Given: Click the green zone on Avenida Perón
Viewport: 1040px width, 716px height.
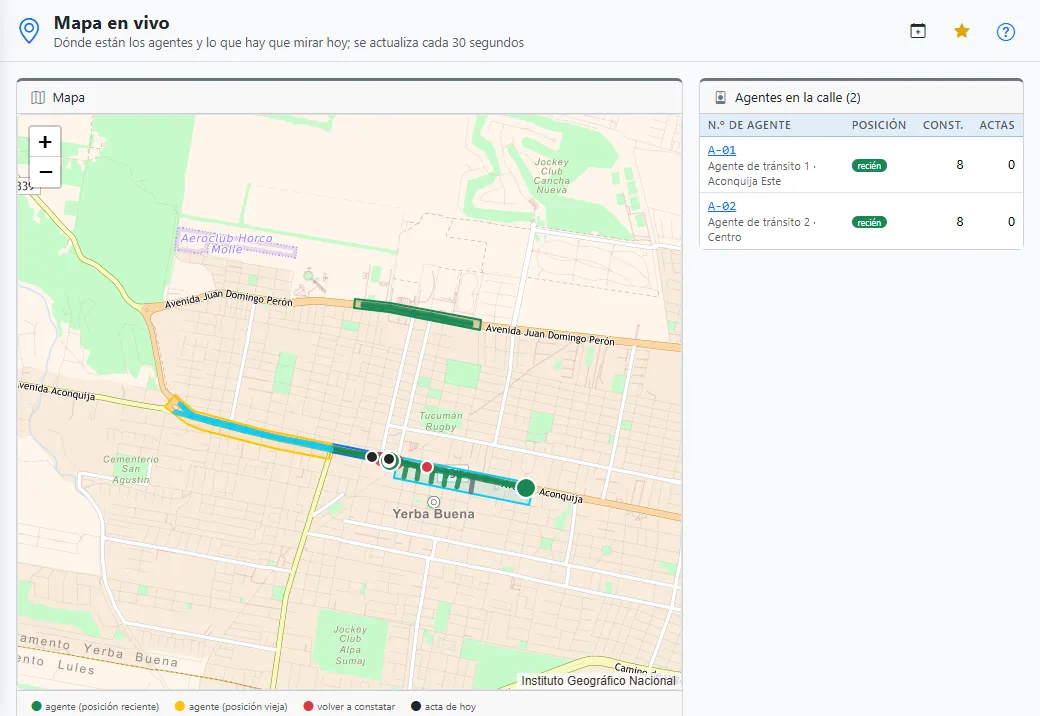Looking at the screenshot, I should 417,314.
